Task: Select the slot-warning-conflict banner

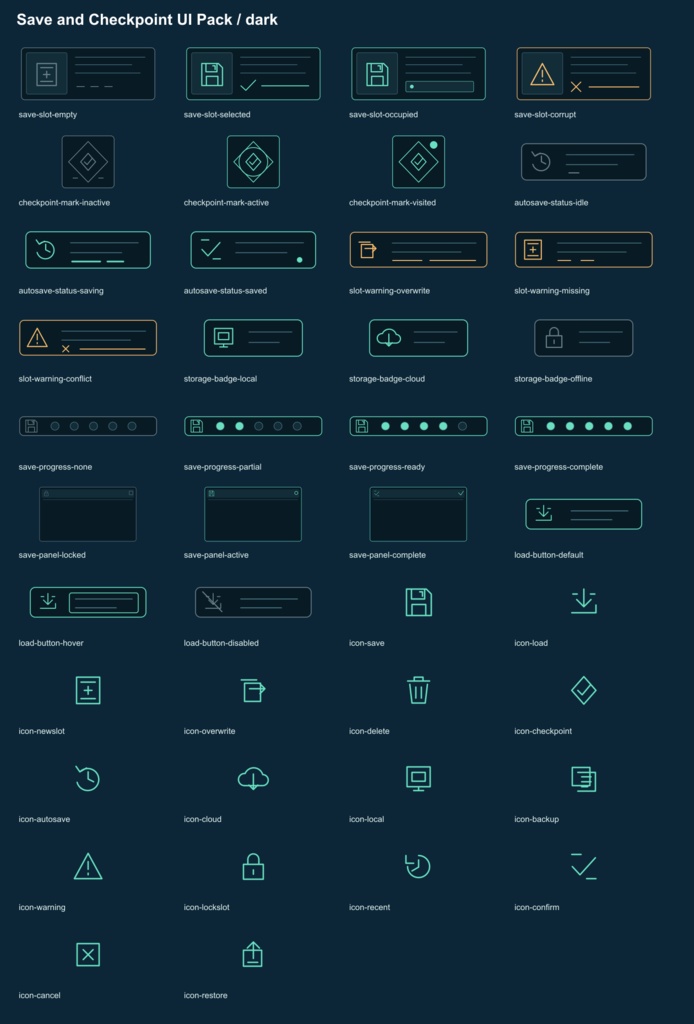Action: point(88,338)
